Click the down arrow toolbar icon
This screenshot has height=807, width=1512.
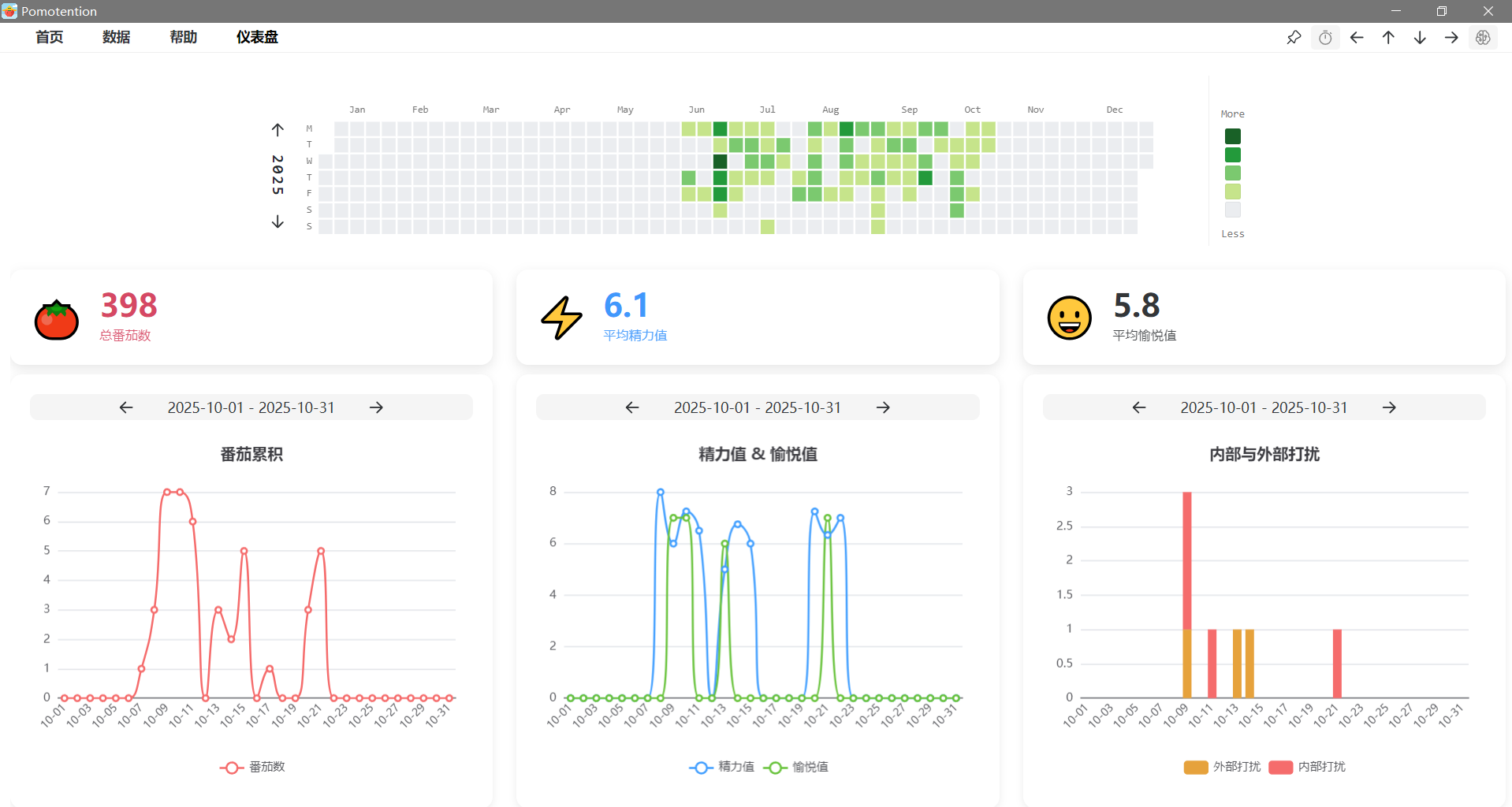[x=1420, y=38]
